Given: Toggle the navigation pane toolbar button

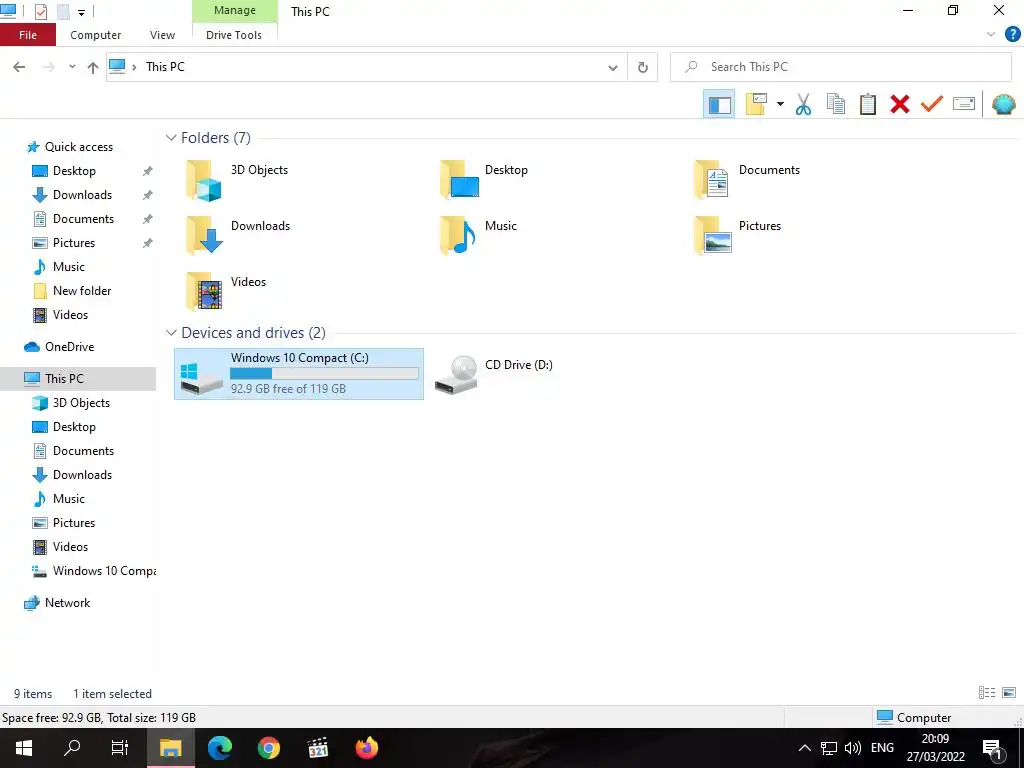Looking at the screenshot, I should (x=719, y=104).
